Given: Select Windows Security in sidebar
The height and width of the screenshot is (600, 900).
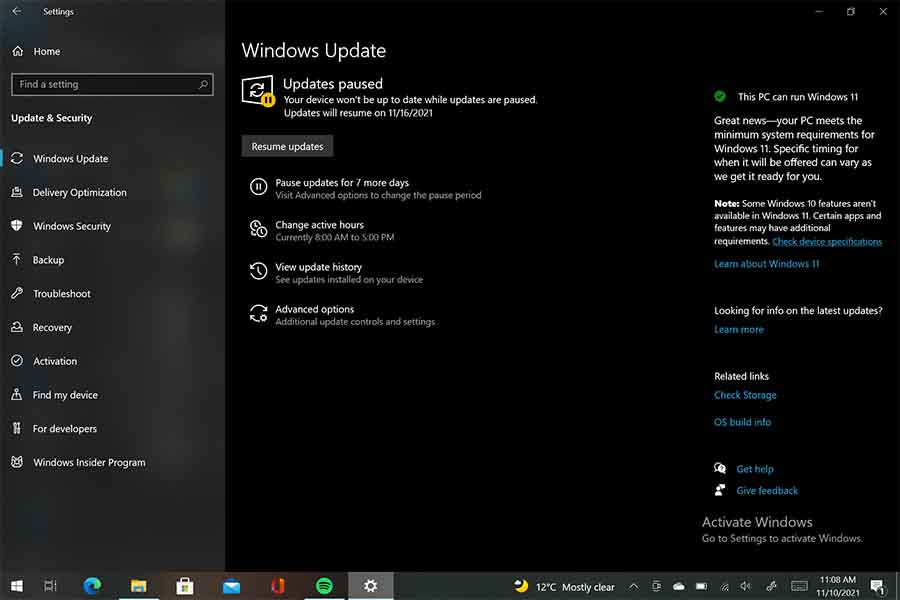Looking at the screenshot, I should click(72, 226).
